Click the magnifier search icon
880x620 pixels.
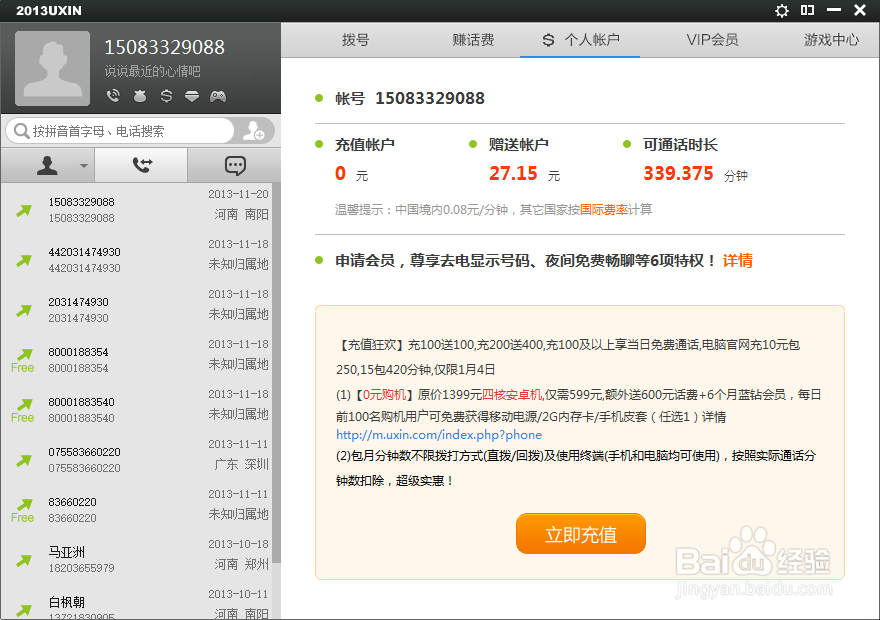click(21, 131)
